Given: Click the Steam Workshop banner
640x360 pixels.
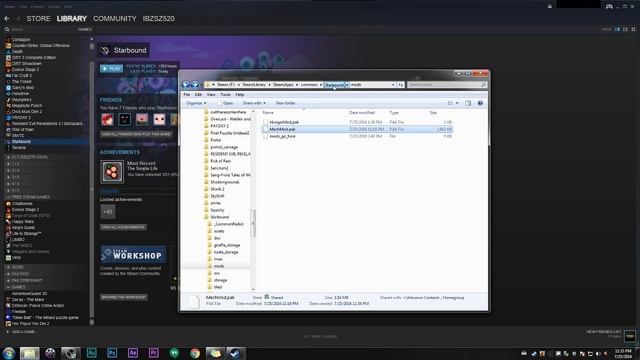Looking at the screenshot, I should (x=133, y=255).
